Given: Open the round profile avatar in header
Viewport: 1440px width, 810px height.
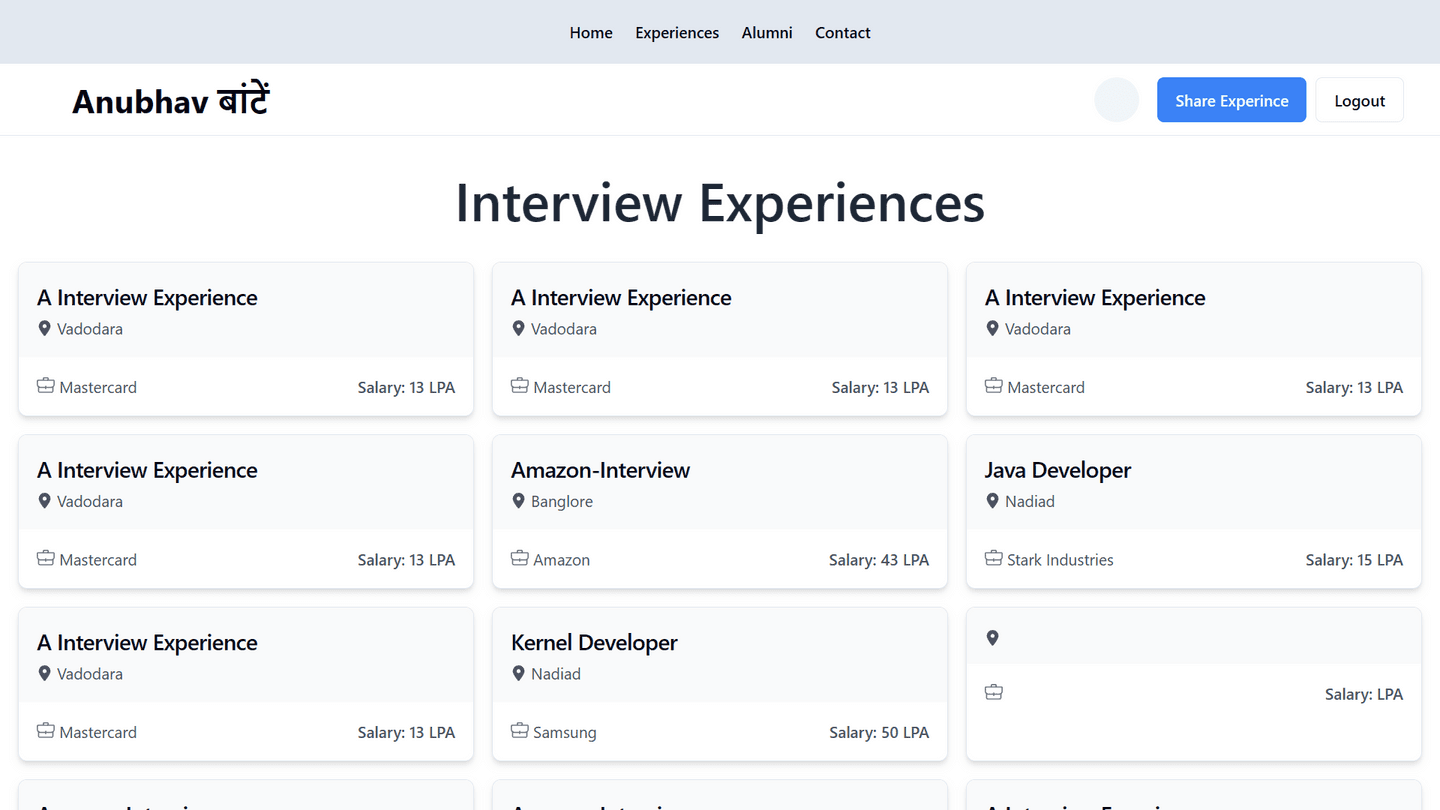Looking at the screenshot, I should click(x=1116, y=100).
